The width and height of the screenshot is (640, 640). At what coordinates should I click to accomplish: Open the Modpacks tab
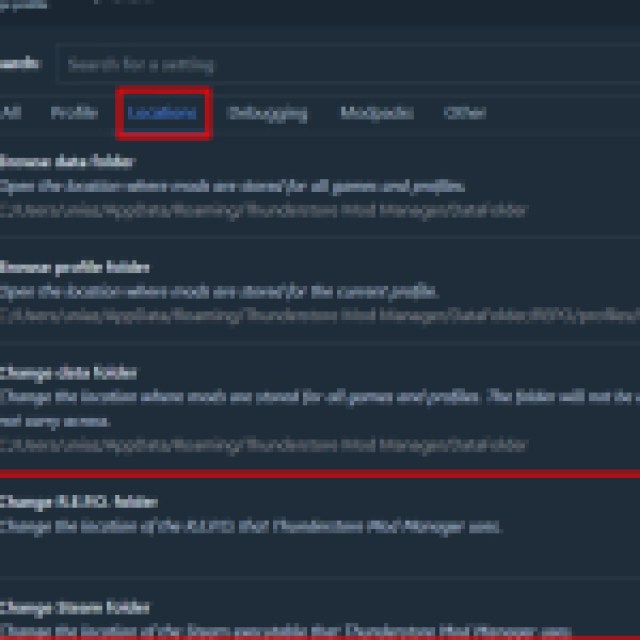pyautogui.click(x=377, y=113)
